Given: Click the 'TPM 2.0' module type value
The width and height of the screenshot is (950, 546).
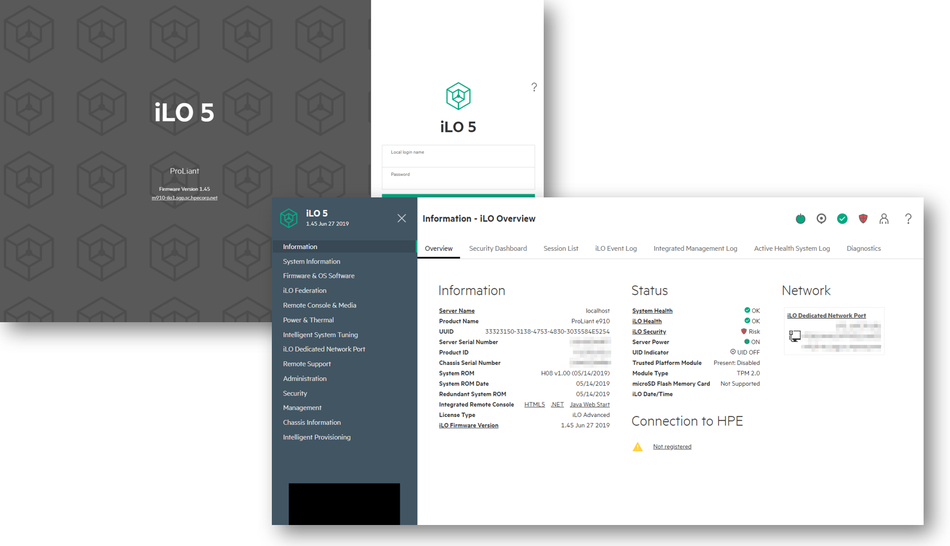Looking at the screenshot, I should coord(748,373).
